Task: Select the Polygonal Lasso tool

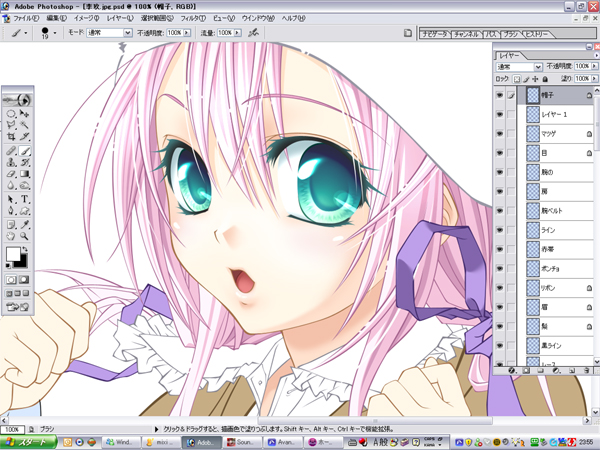Action: point(11,125)
